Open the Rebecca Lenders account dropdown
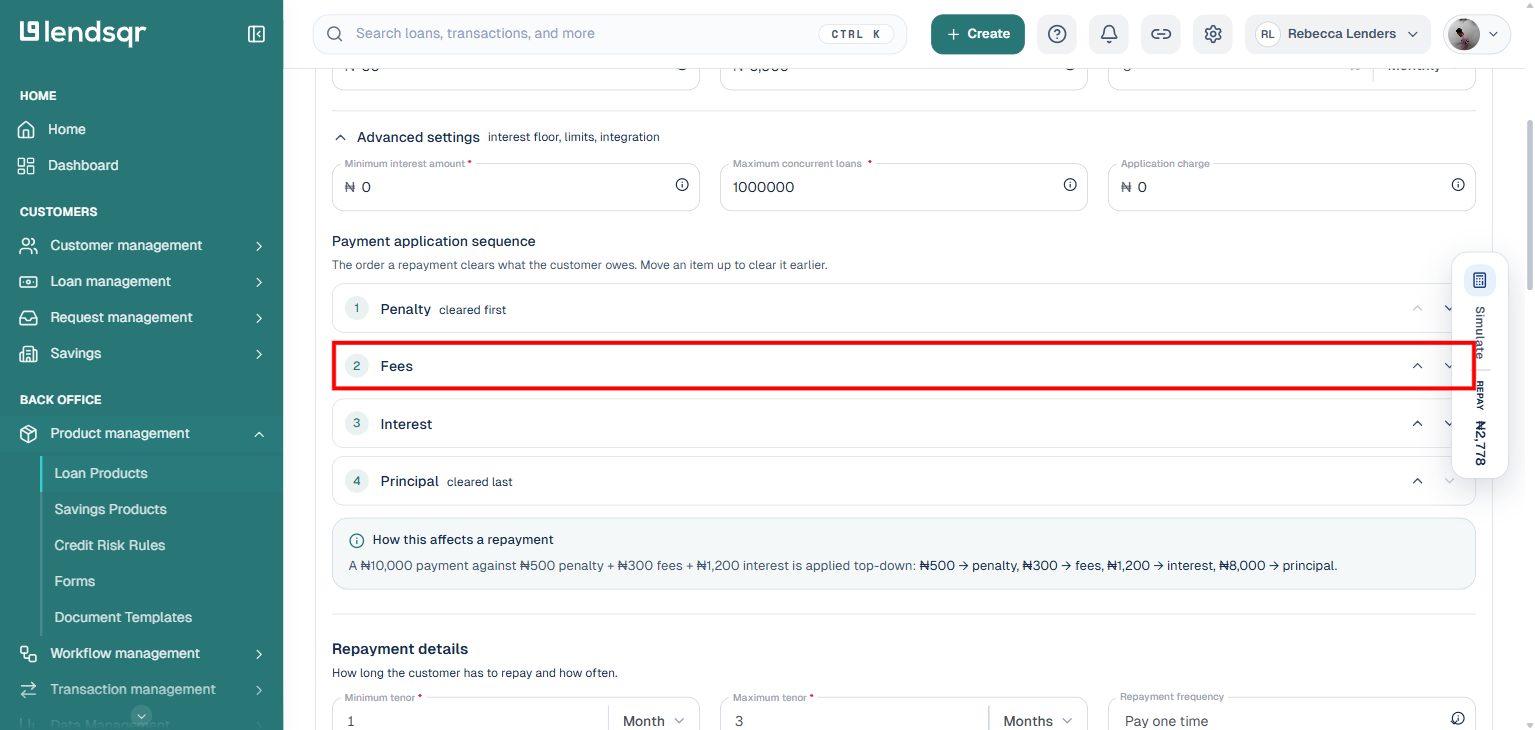 click(1339, 34)
